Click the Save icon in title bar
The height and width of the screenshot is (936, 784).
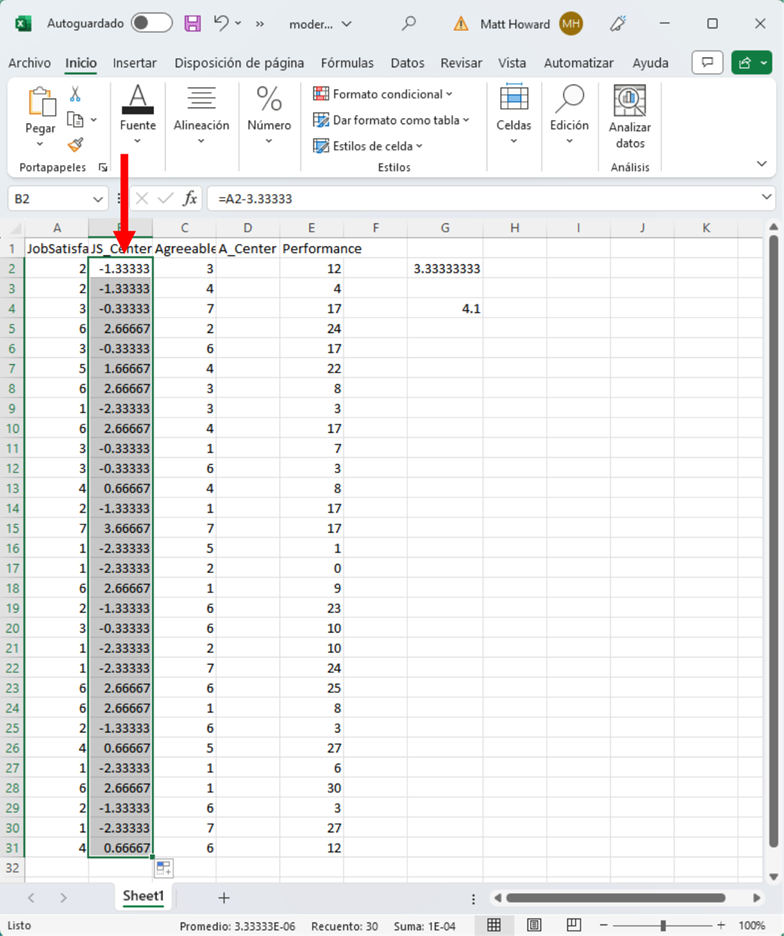point(193,23)
